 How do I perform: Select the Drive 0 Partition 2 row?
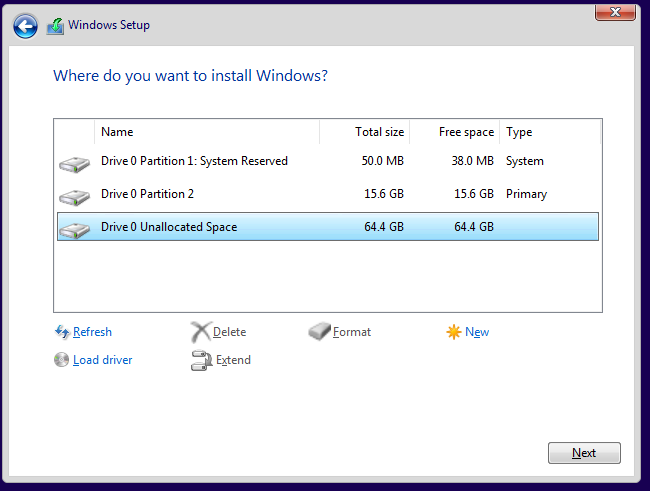[328, 194]
